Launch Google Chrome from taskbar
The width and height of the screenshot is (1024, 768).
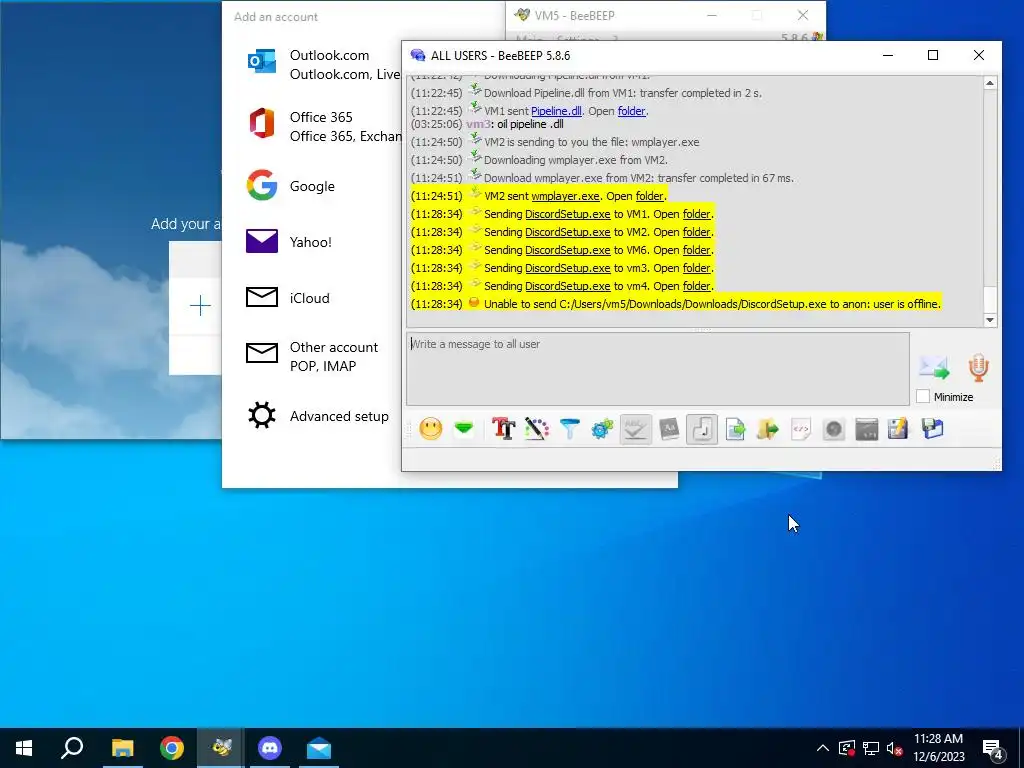point(172,748)
